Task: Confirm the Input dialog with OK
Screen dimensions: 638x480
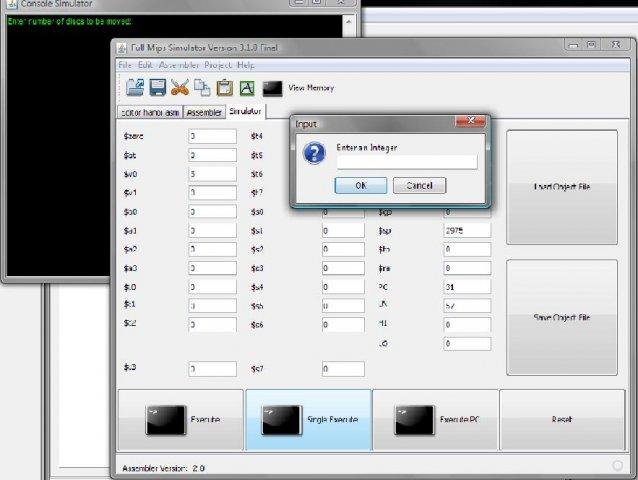Action: coord(361,185)
